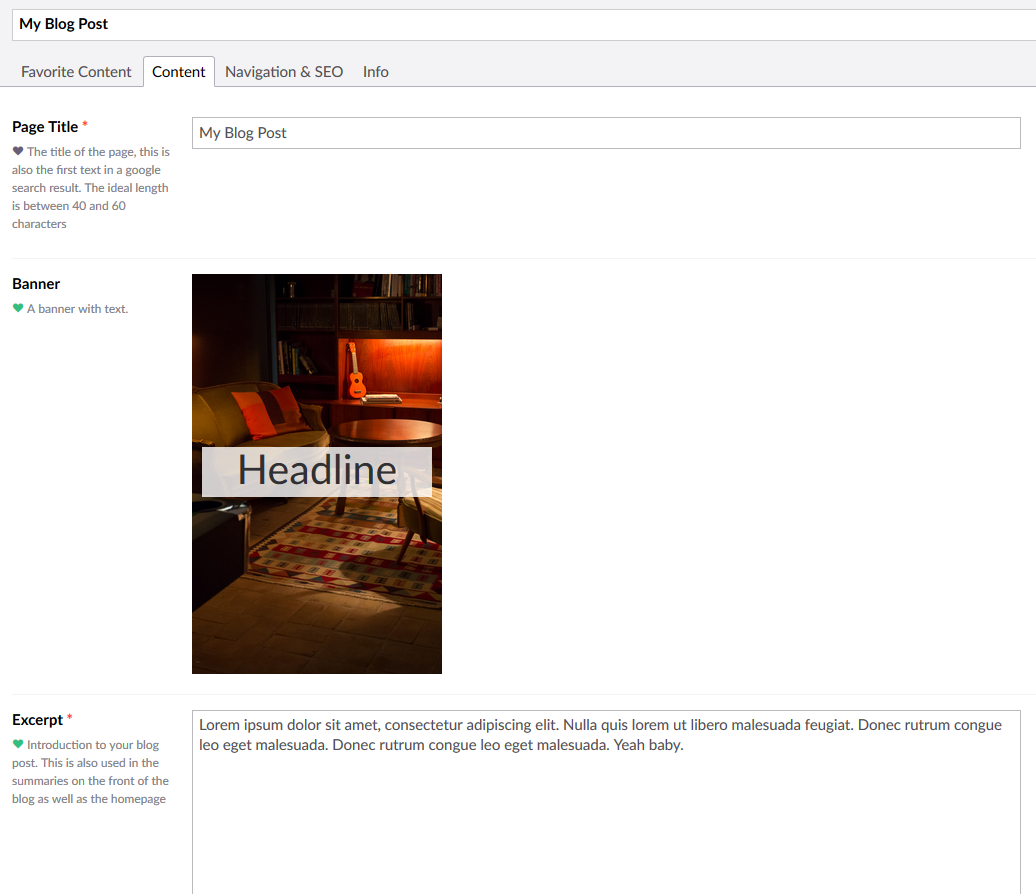
Task: Click the node name field 'My Blog Post'
Action: pos(524,24)
